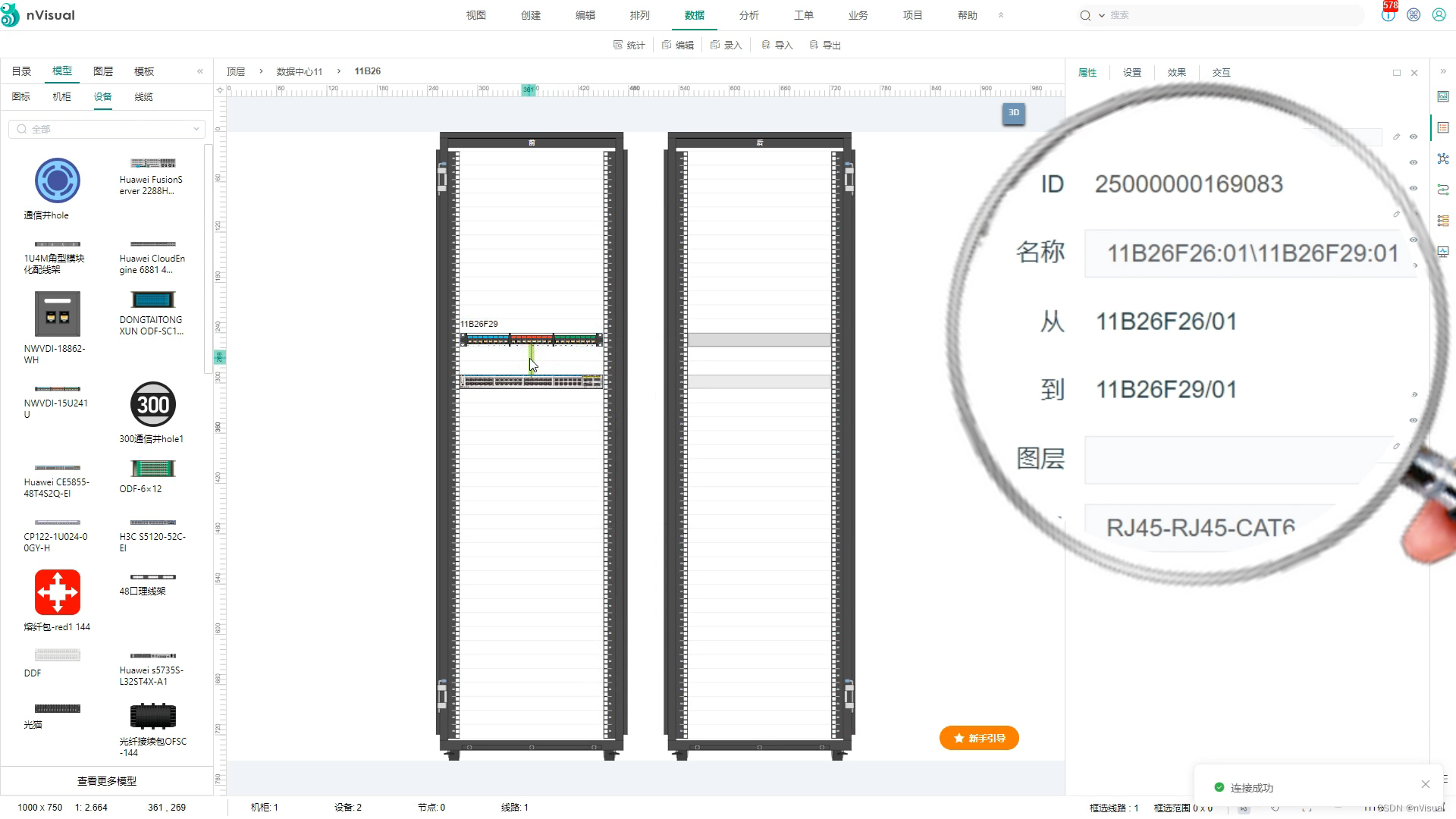Toggle the second eye icon in properties panel
This screenshot has height=819, width=1456.
coord(1414,162)
